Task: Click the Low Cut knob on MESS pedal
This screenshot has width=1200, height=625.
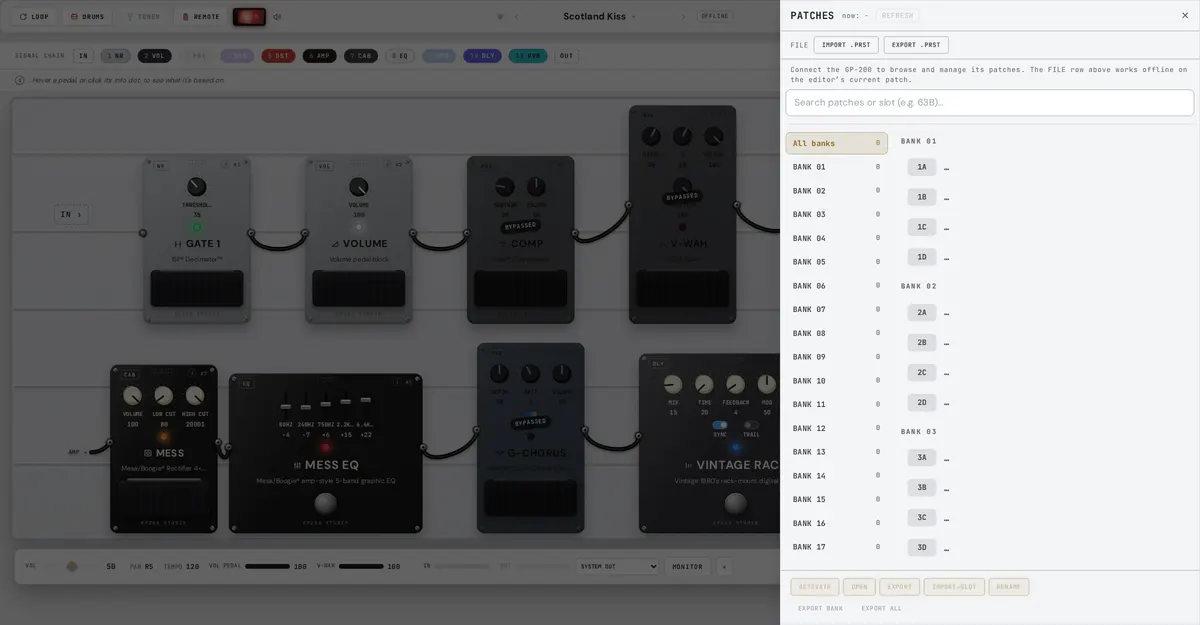Action: (164, 396)
